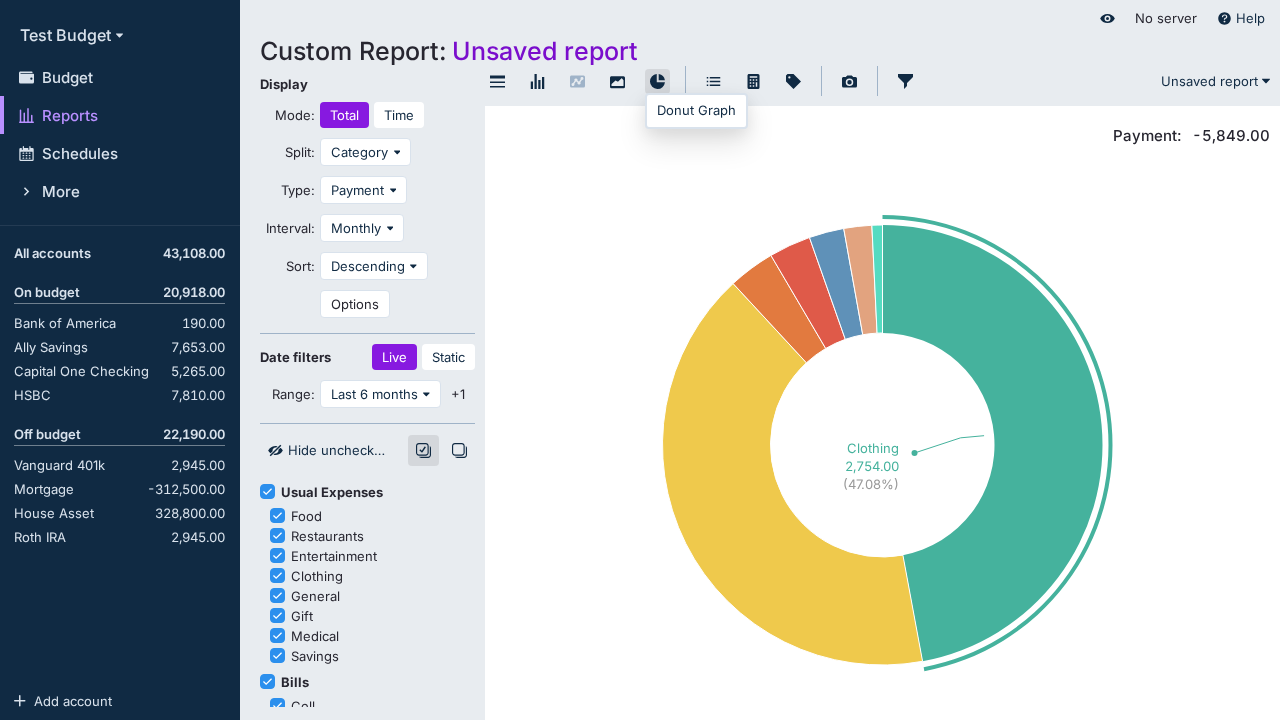Image resolution: width=1280 pixels, height=720 pixels.
Task: Open the Split Category dropdown
Action: 365,153
